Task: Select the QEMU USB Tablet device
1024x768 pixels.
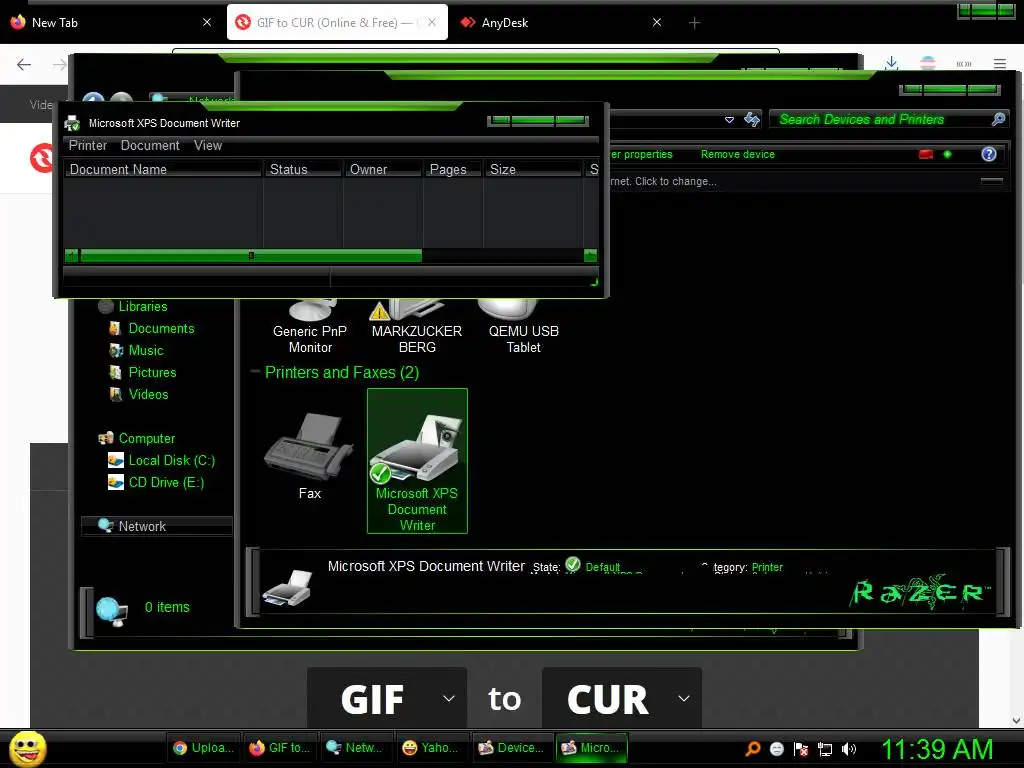Action: (x=524, y=327)
